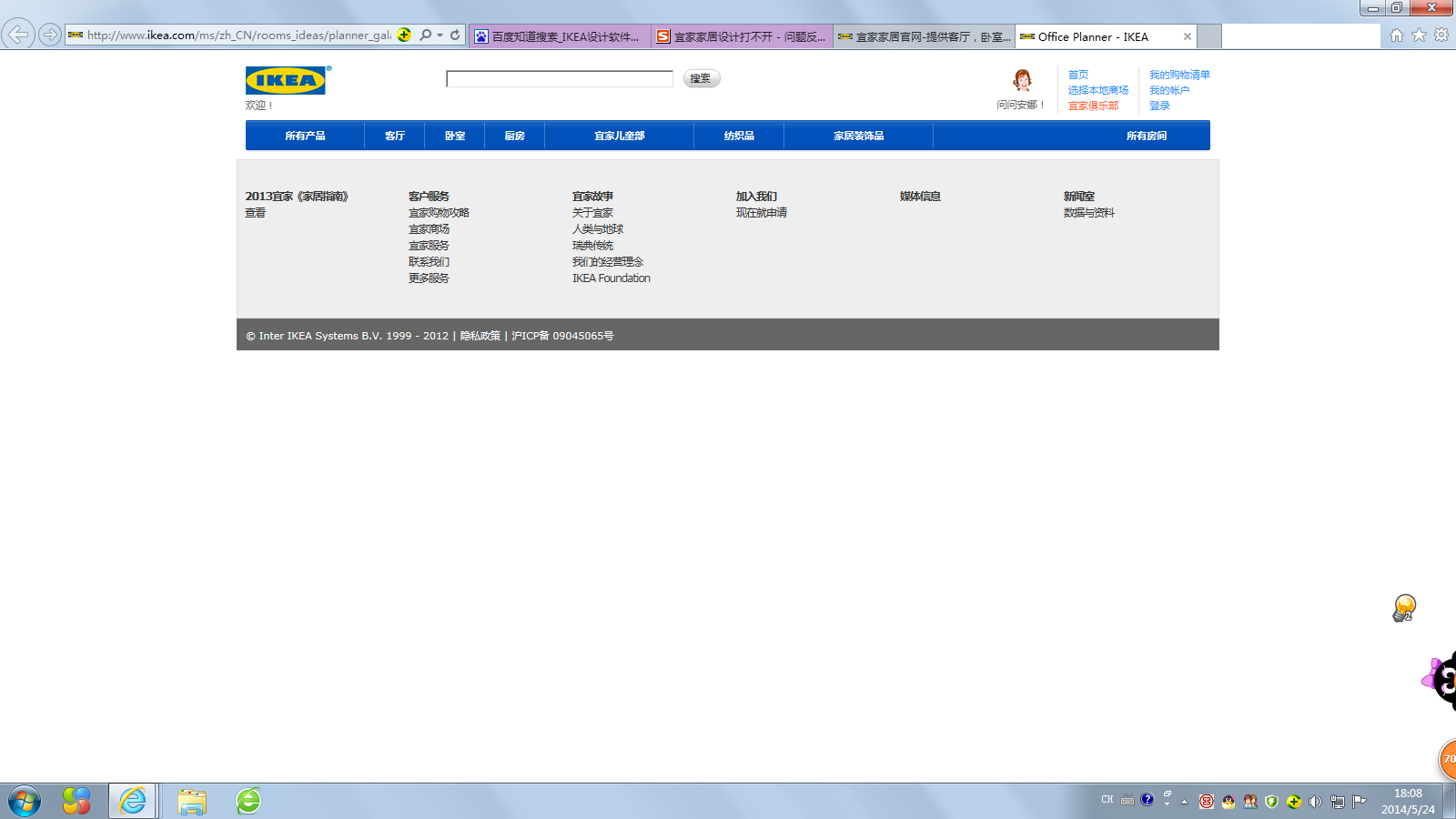Switch to the 百度知道搜索 browser tab

coord(560,36)
